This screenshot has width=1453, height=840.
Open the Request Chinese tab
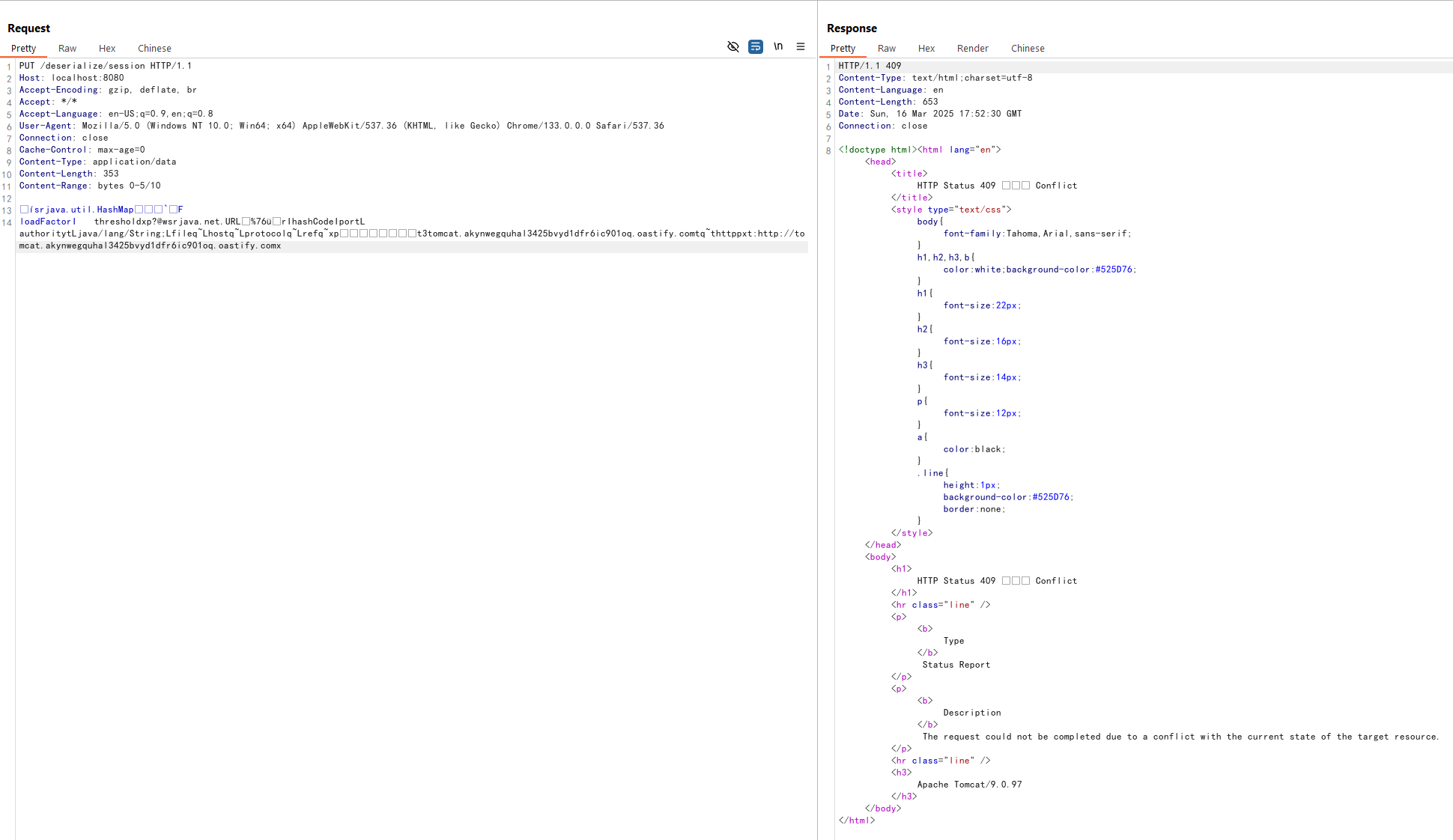(154, 48)
